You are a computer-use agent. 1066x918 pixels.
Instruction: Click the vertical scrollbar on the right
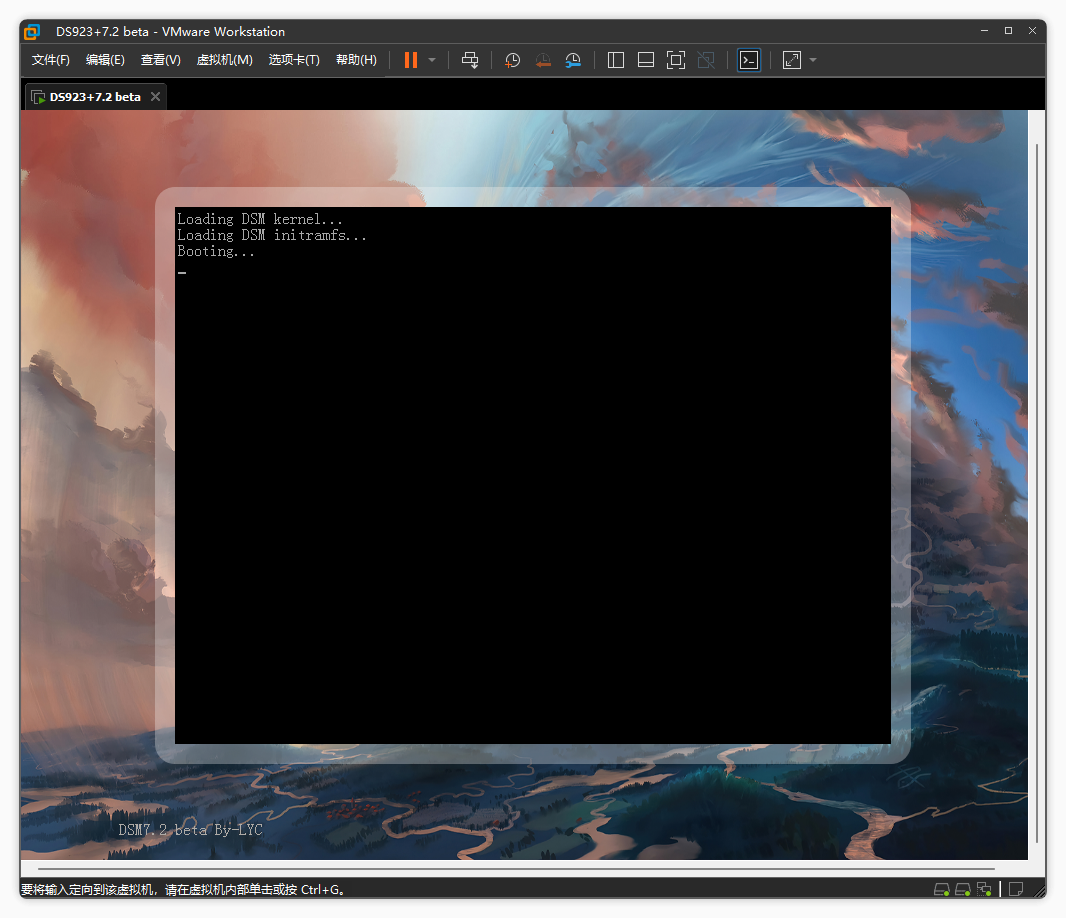point(1036,490)
